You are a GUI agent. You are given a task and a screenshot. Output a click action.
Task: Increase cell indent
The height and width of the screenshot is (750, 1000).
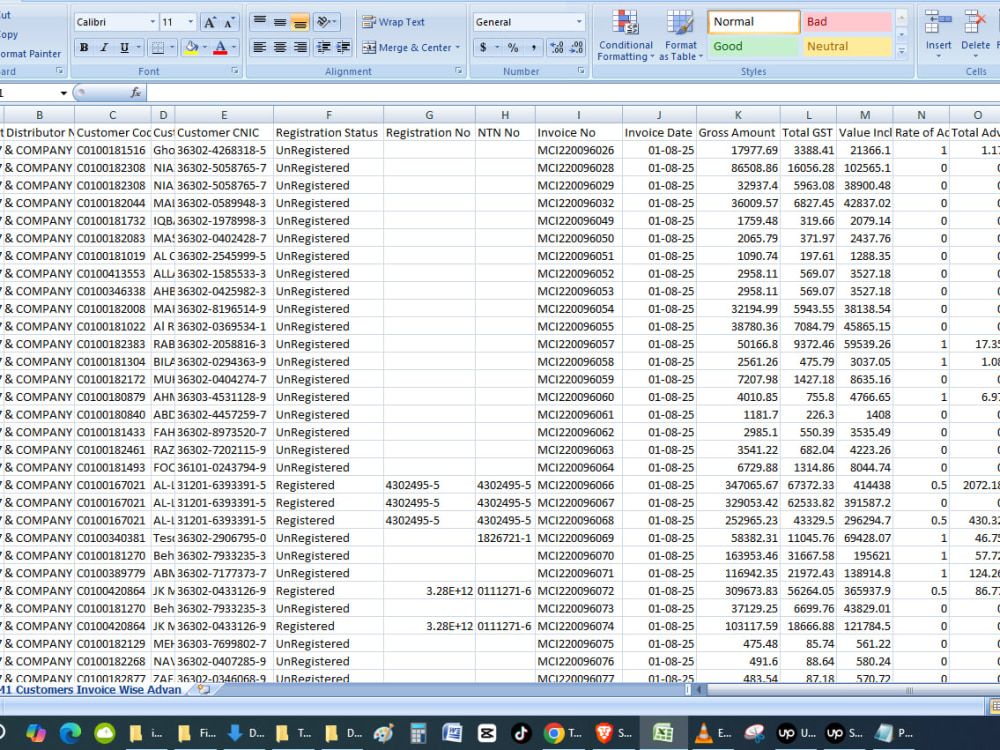point(343,48)
